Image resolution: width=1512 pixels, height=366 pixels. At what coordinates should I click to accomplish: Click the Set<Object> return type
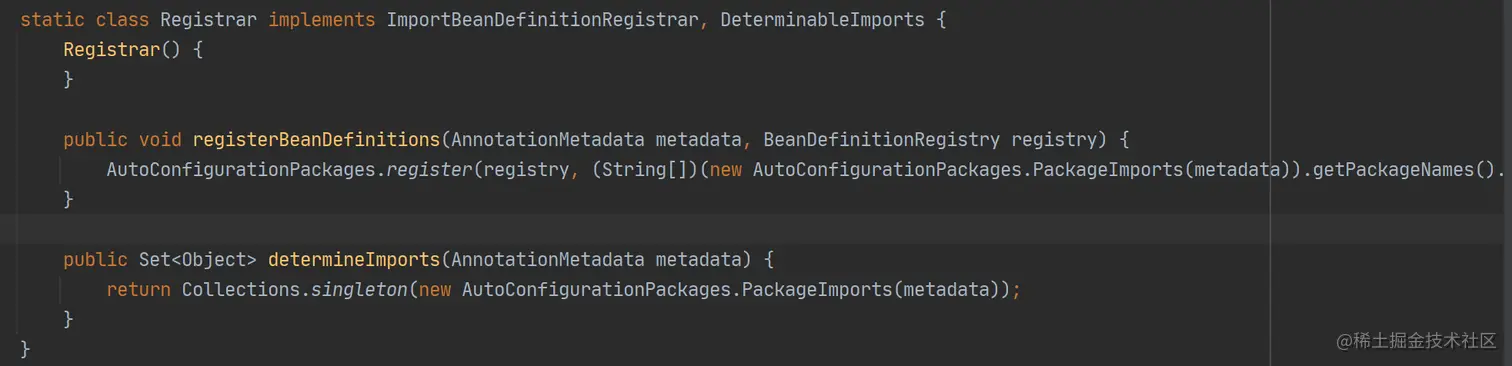[197, 259]
